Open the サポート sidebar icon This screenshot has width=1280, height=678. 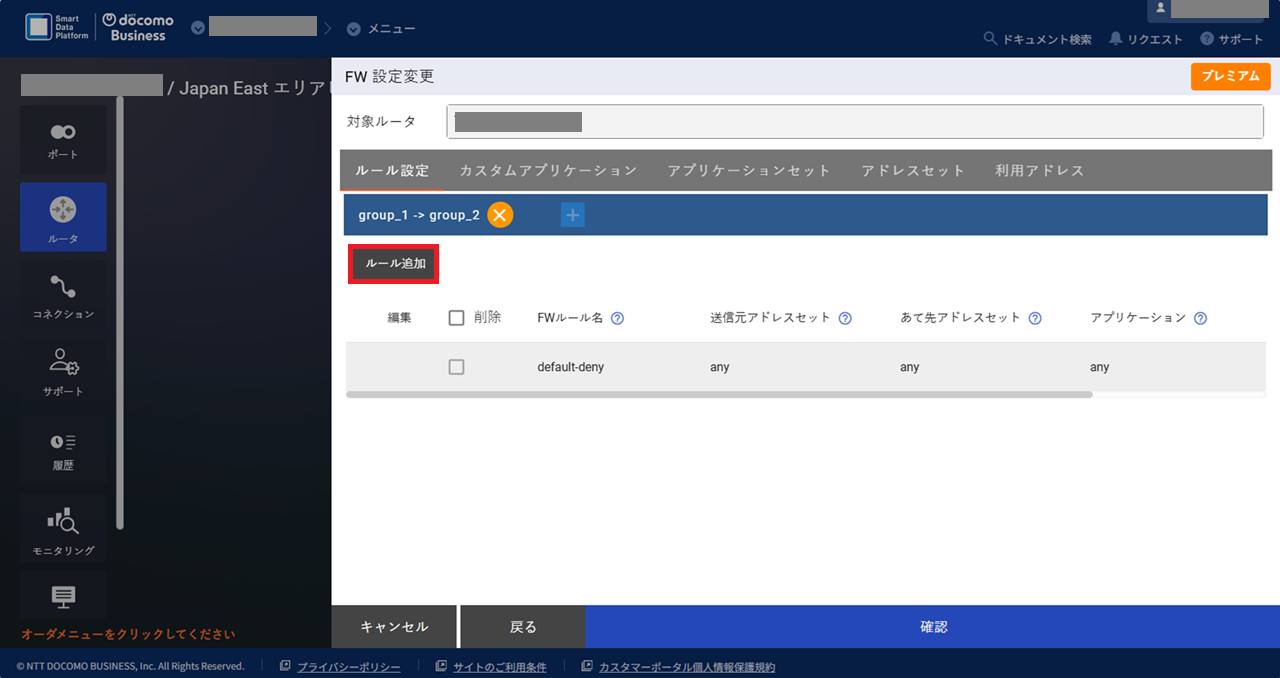tap(63, 370)
